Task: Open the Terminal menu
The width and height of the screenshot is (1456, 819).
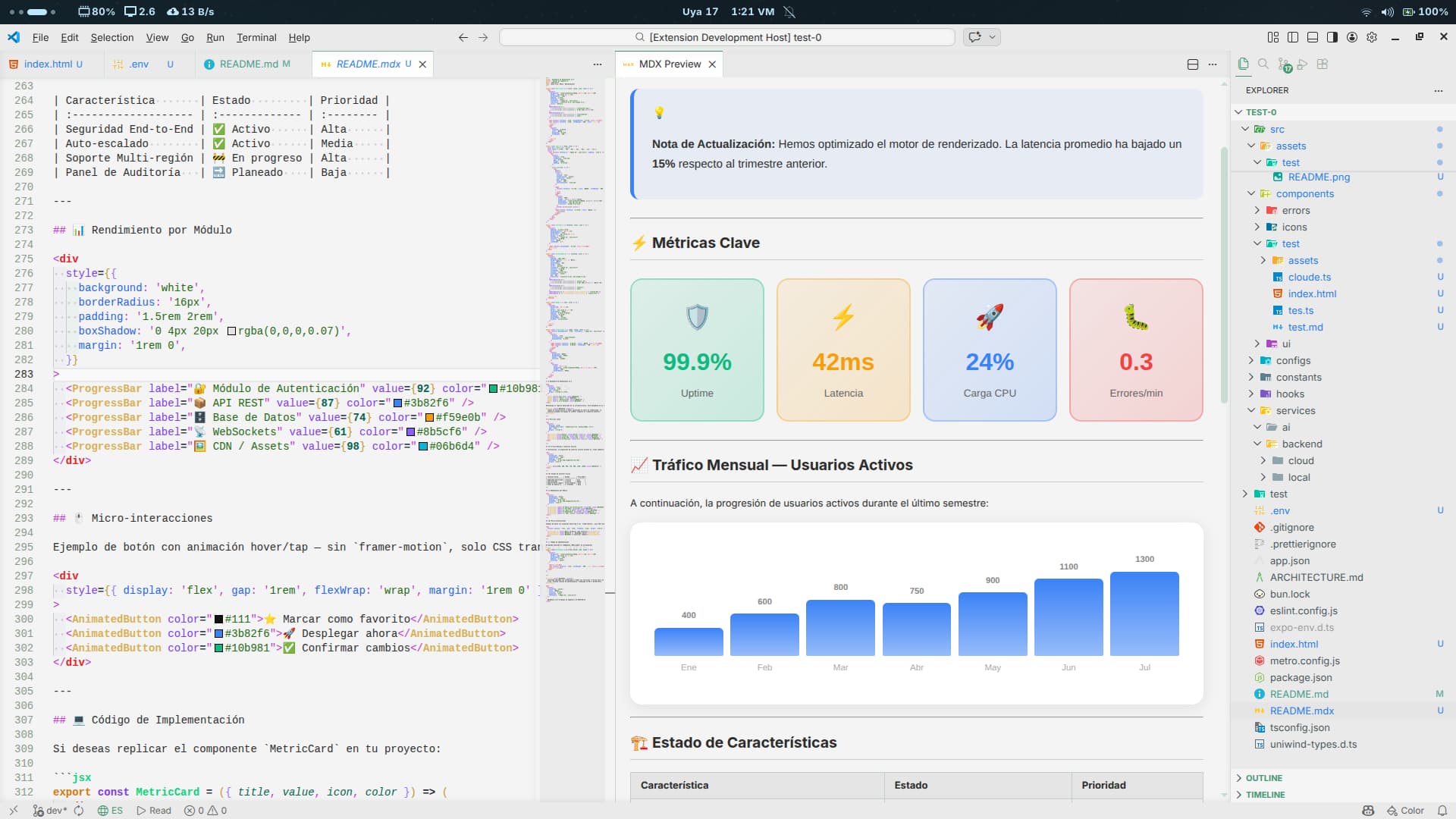Action: tap(256, 37)
